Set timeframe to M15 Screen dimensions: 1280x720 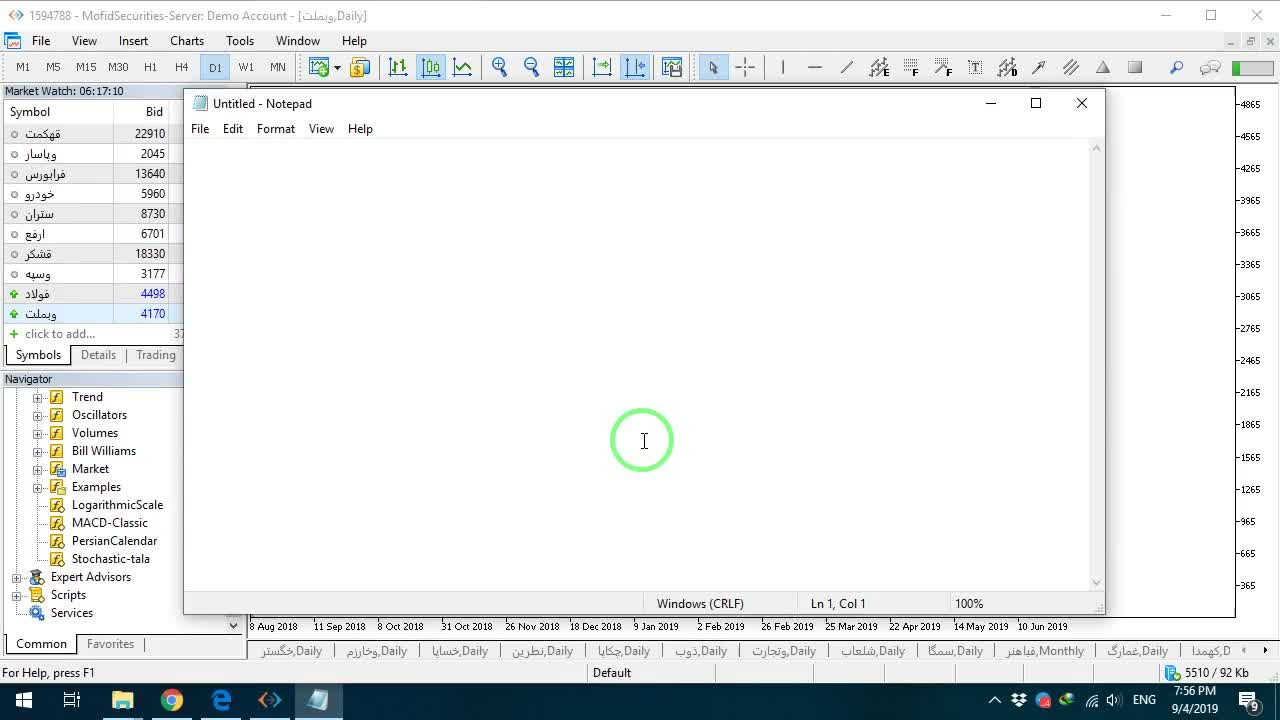(86, 67)
